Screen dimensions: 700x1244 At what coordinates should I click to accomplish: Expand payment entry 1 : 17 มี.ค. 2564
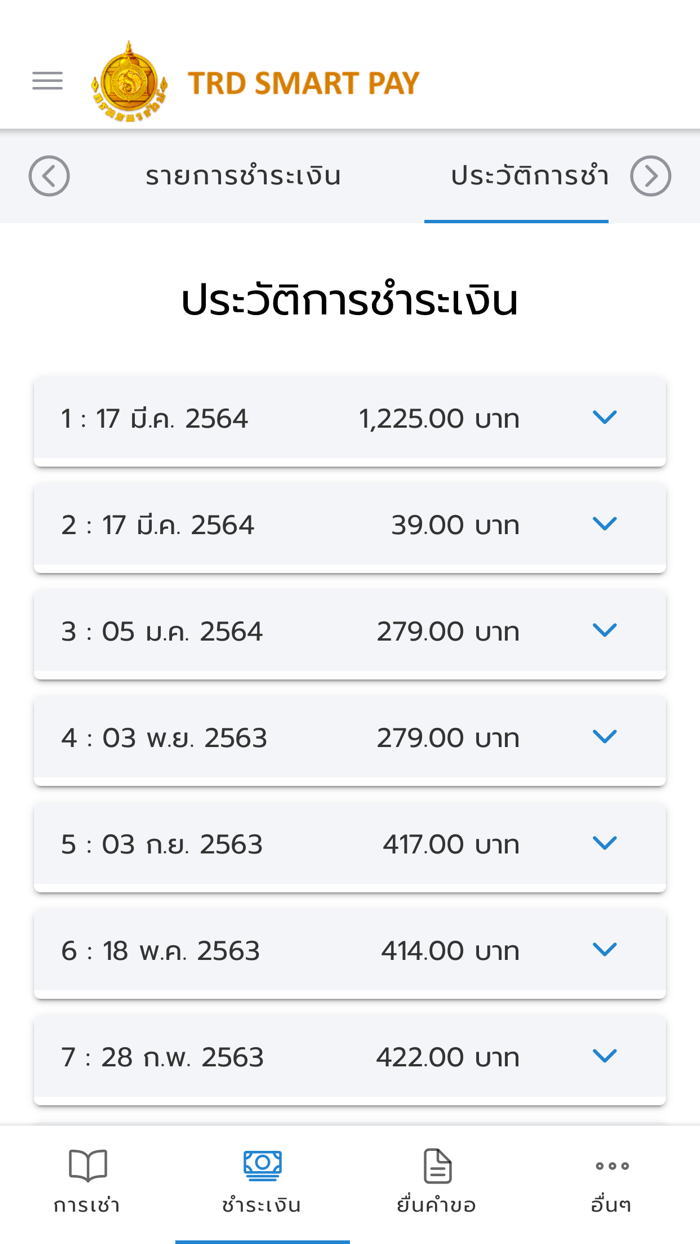pyautogui.click(x=604, y=419)
